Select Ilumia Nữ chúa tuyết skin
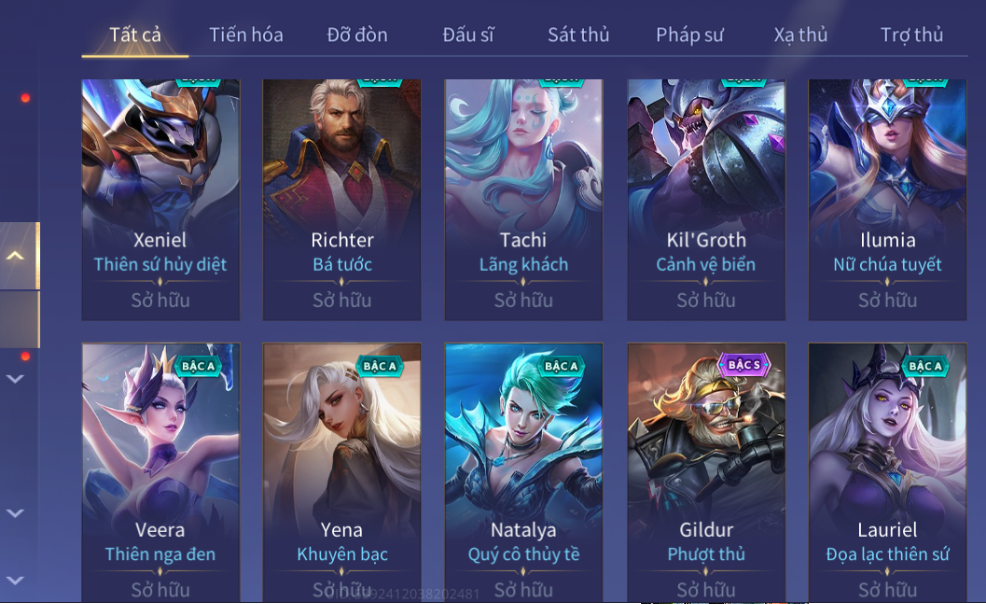Viewport: 986px width, 604px height. 887,200
